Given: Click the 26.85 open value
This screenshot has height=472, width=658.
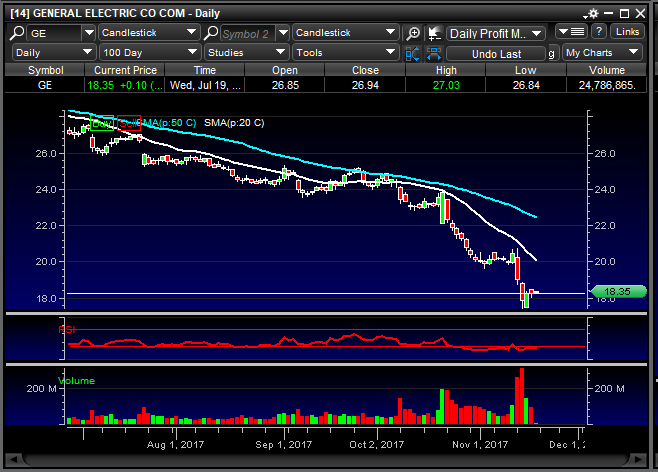Looking at the screenshot, I should coord(285,85).
